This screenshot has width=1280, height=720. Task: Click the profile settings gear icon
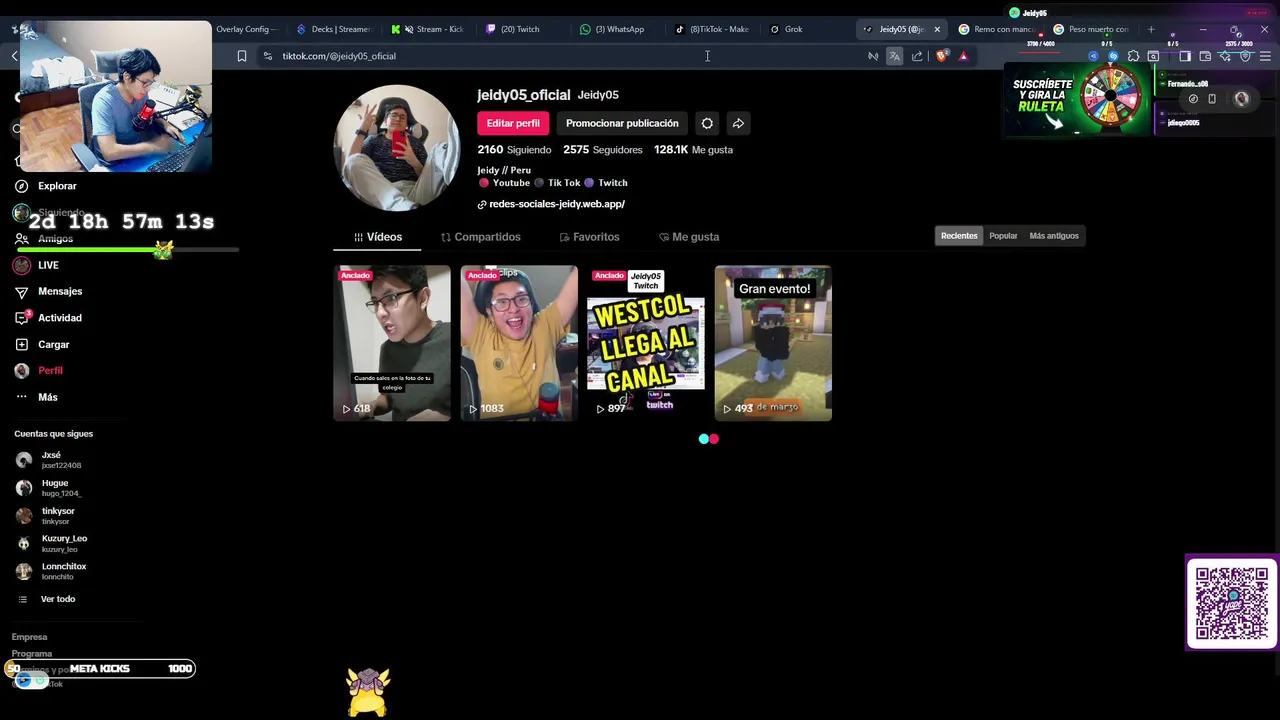(707, 123)
